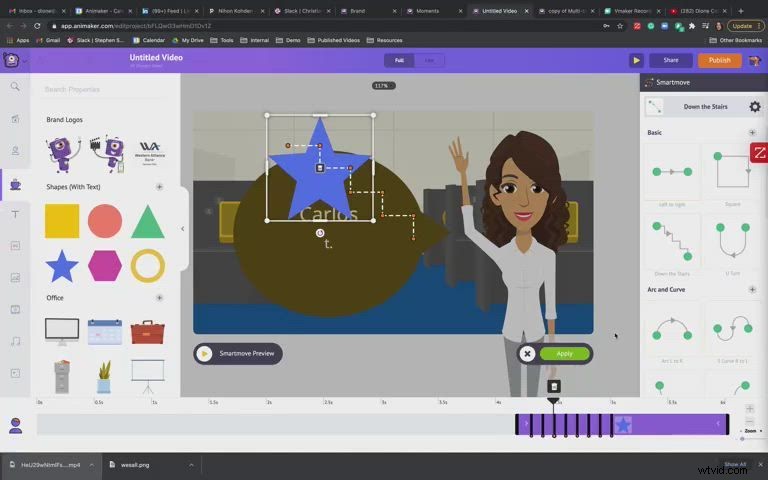Open the Published Videos bookmark folder
Image resolution: width=768 pixels, height=480 pixels.
(333, 40)
